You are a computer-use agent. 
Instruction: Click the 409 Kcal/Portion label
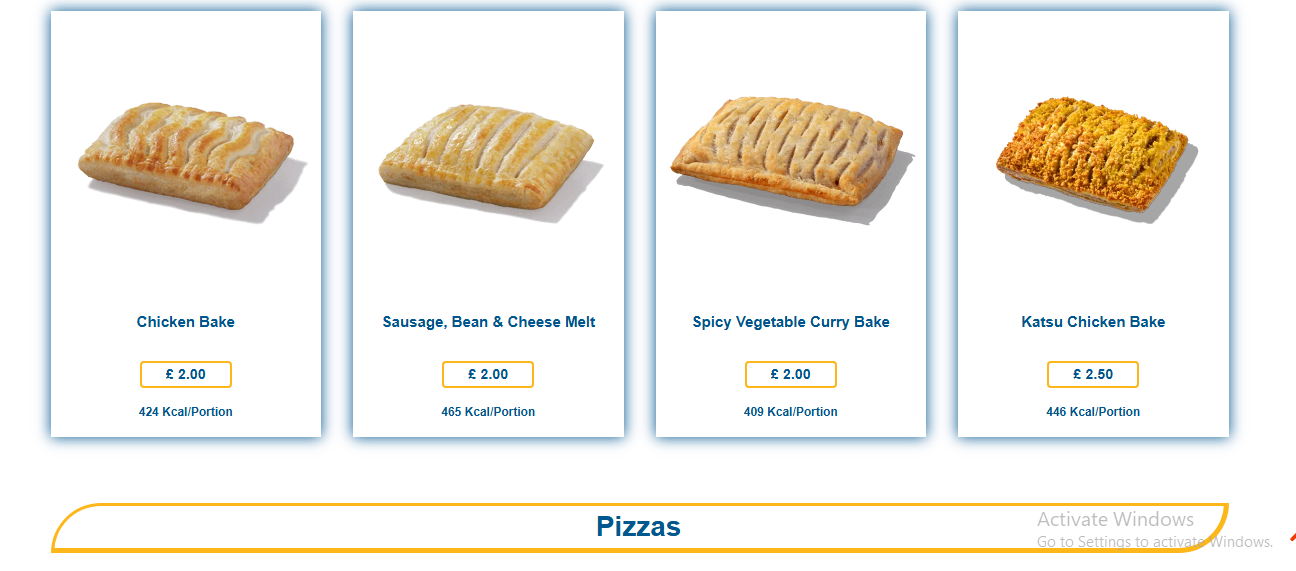click(x=791, y=412)
